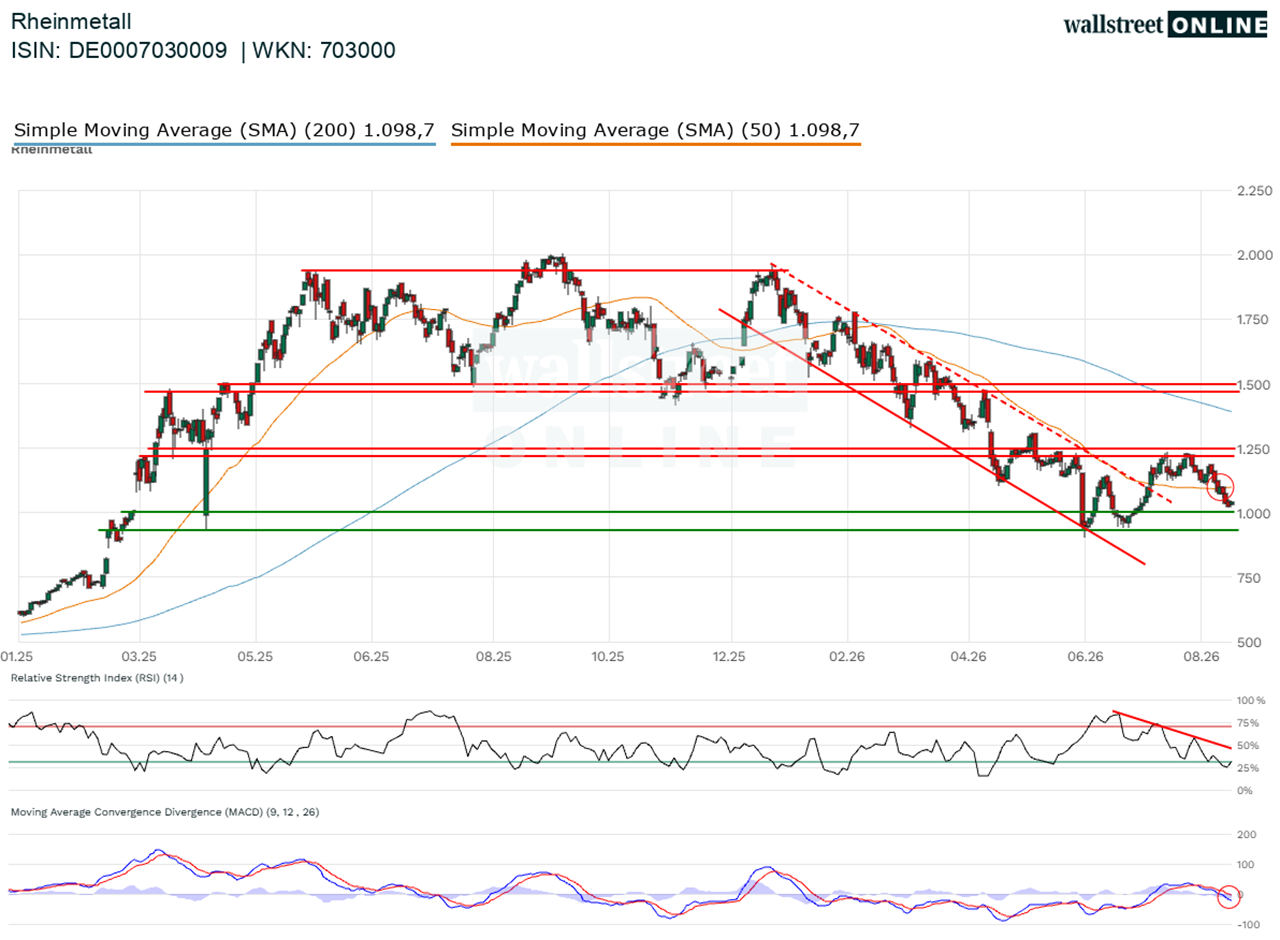Click the Relative Strength Index (RSI) label
Screen dimensions: 1280x940
pos(97,678)
